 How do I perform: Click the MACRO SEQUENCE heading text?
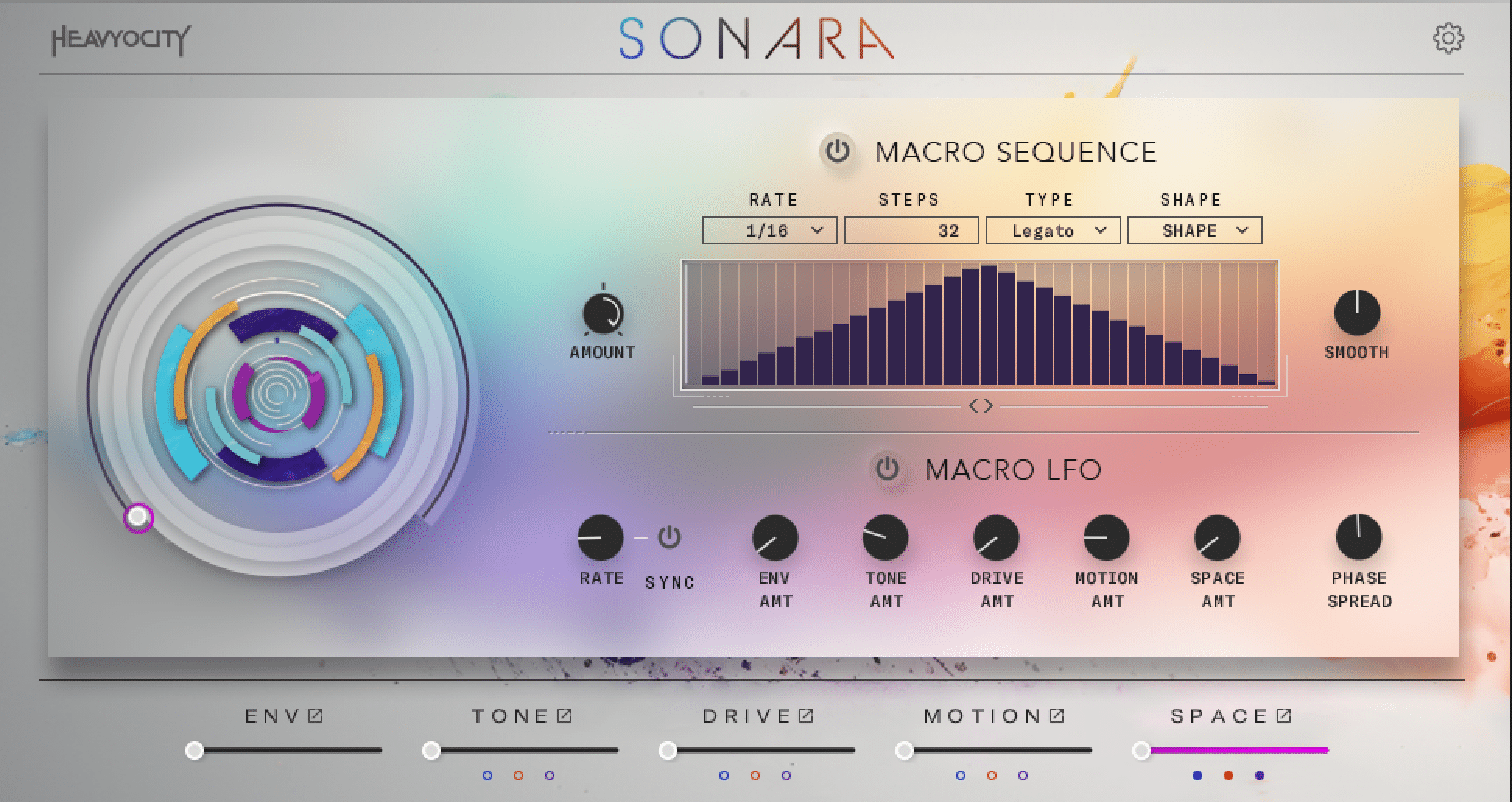(x=1016, y=152)
